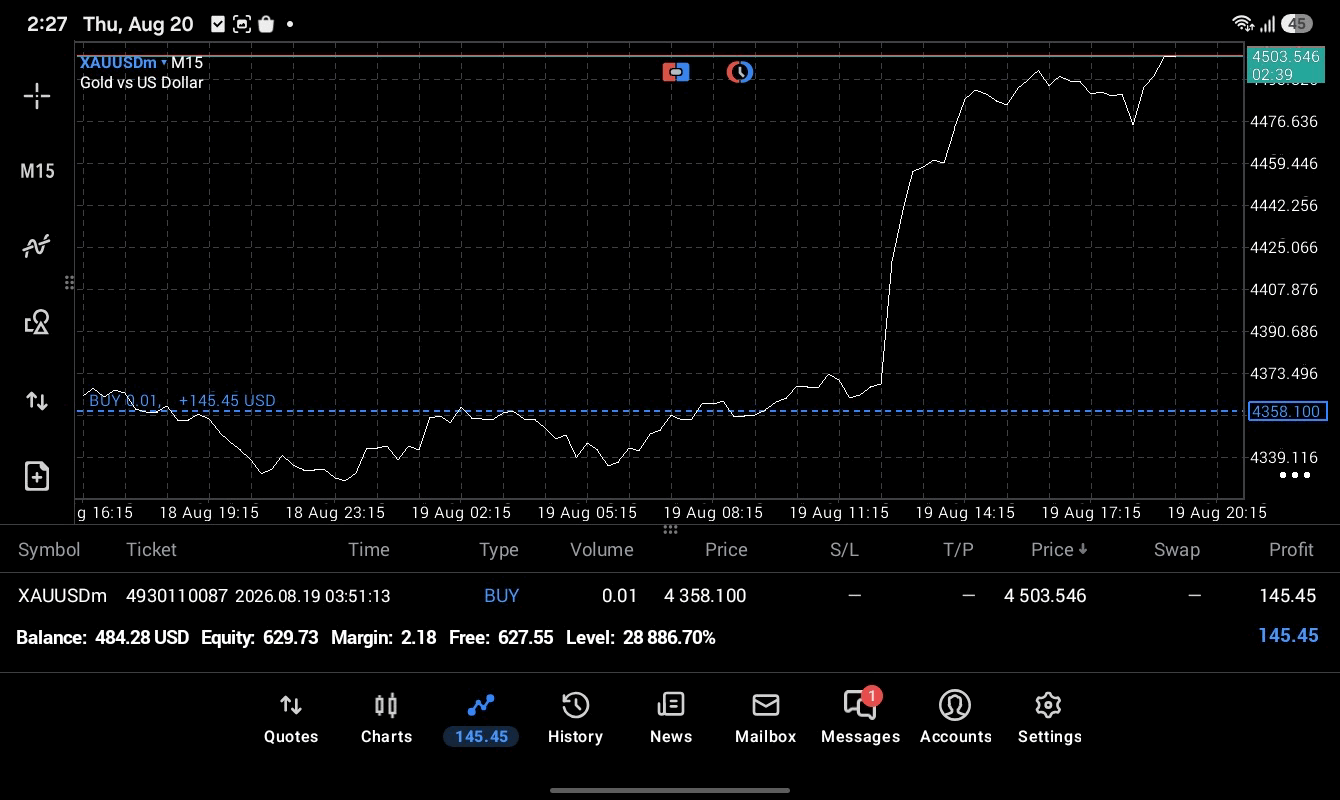Screen dimensions: 1340x800
Task: Tap the blue-red link icon on chart
Action: [x=676, y=72]
